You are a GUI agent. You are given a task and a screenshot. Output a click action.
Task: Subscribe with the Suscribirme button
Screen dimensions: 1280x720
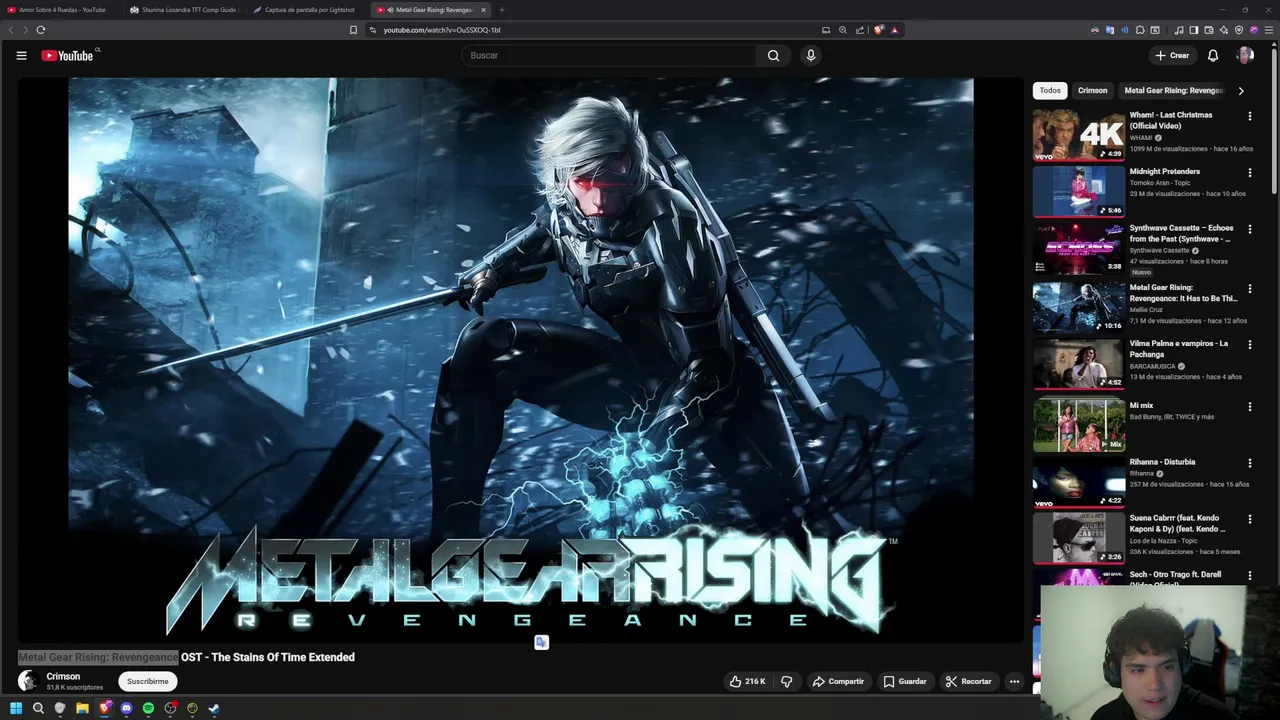point(148,681)
